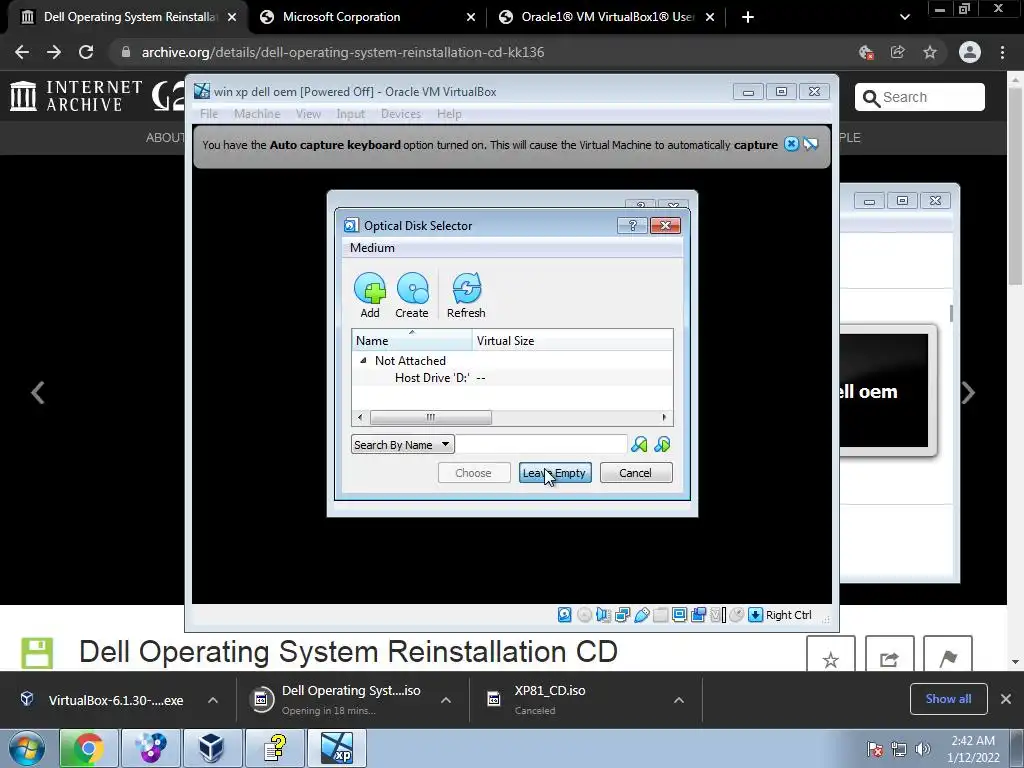Click the keyboard capture arrow icon beside Right Ctrl

coord(756,615)
